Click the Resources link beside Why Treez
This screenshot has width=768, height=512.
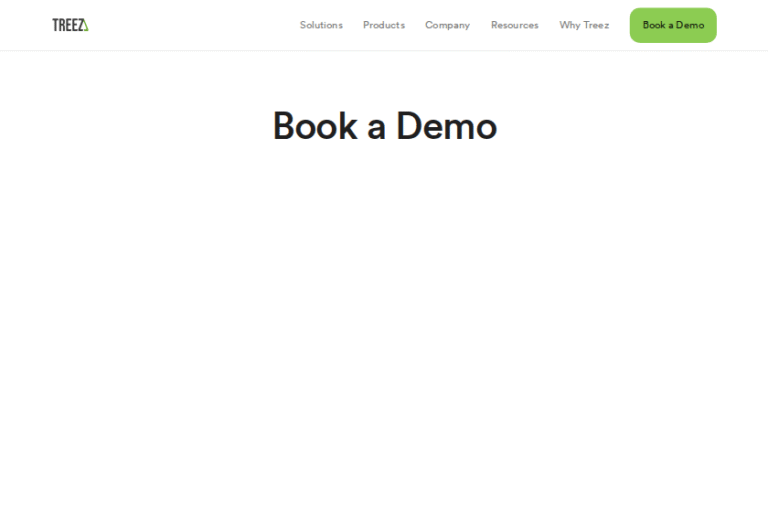[x=514, y=25]
